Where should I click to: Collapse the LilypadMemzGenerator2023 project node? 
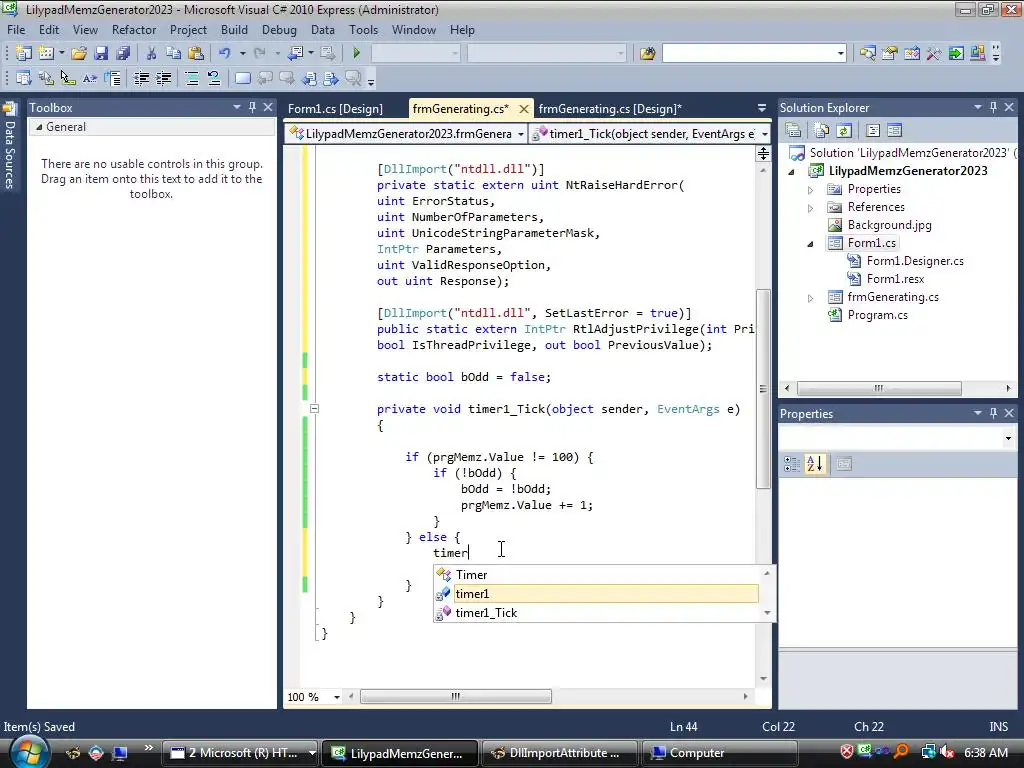tap(792, 172)
